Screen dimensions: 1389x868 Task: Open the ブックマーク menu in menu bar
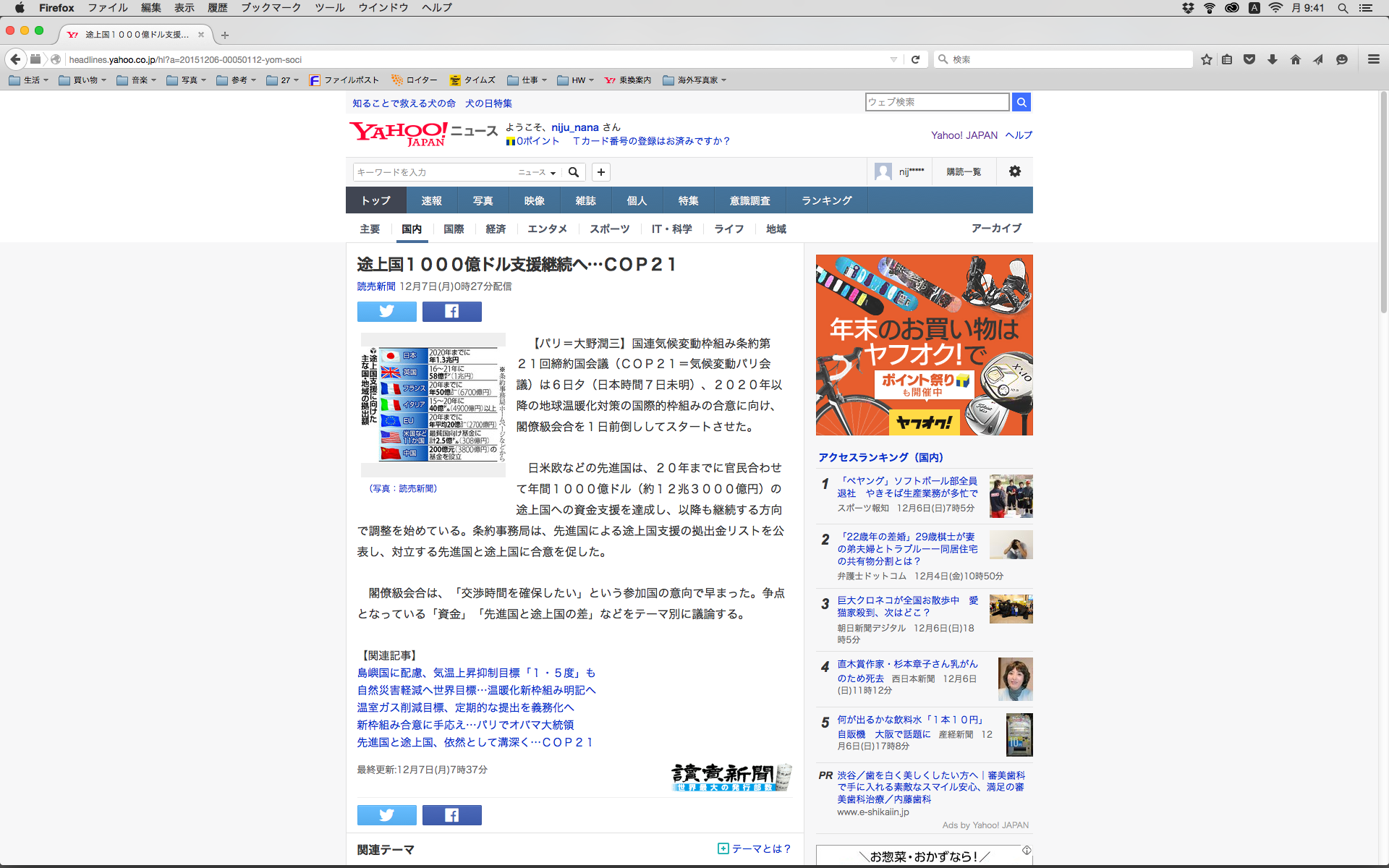coord(271,8)
